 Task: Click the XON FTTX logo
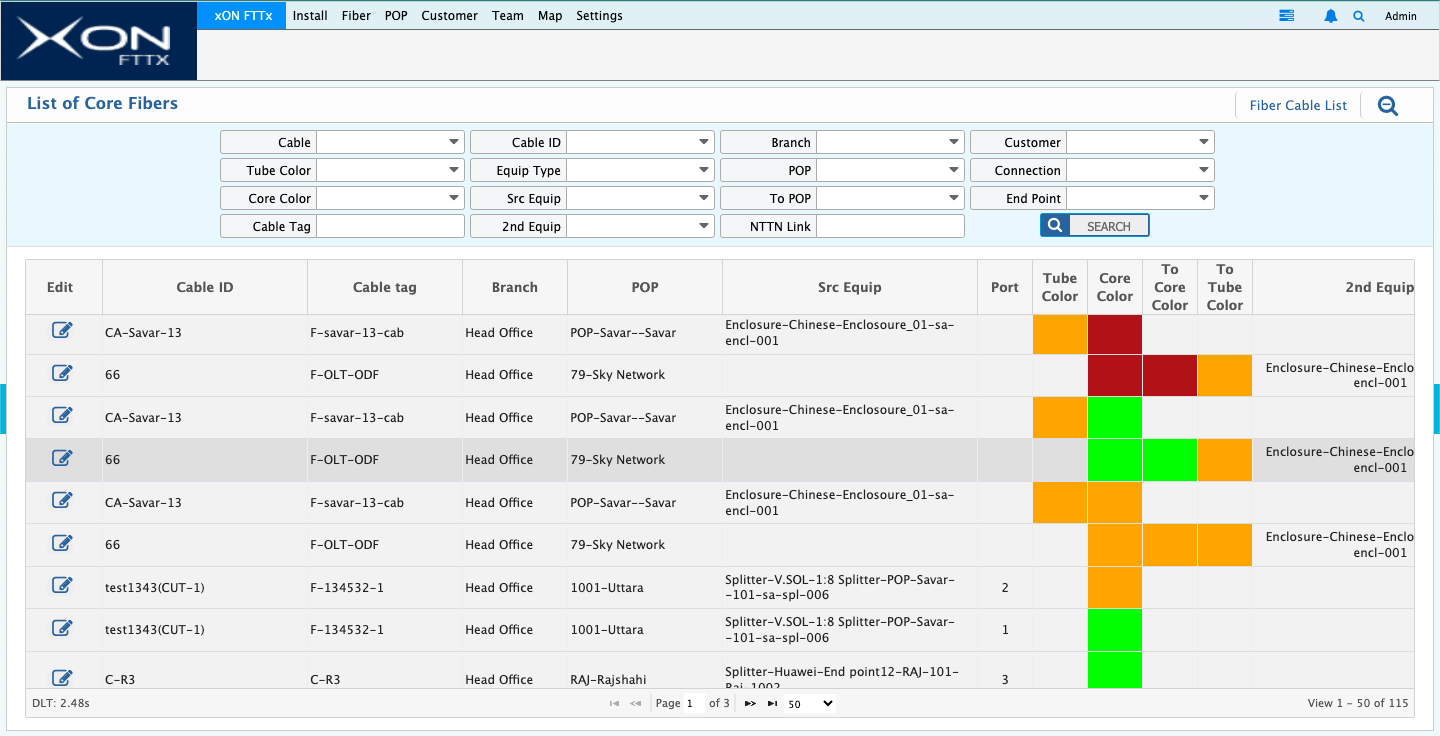(98, 41)
